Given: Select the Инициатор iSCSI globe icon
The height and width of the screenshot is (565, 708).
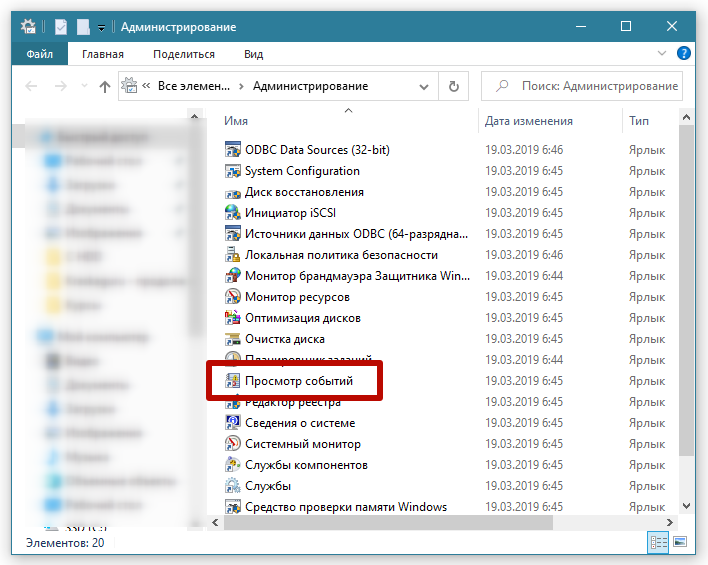Looking at the screenshot, I should [x=233, y=213].
